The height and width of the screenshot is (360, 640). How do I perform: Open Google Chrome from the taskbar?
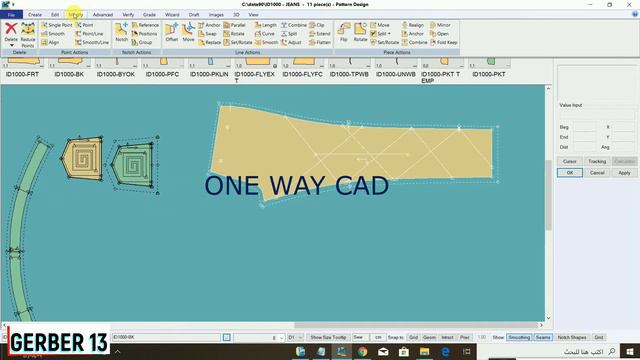362,351
